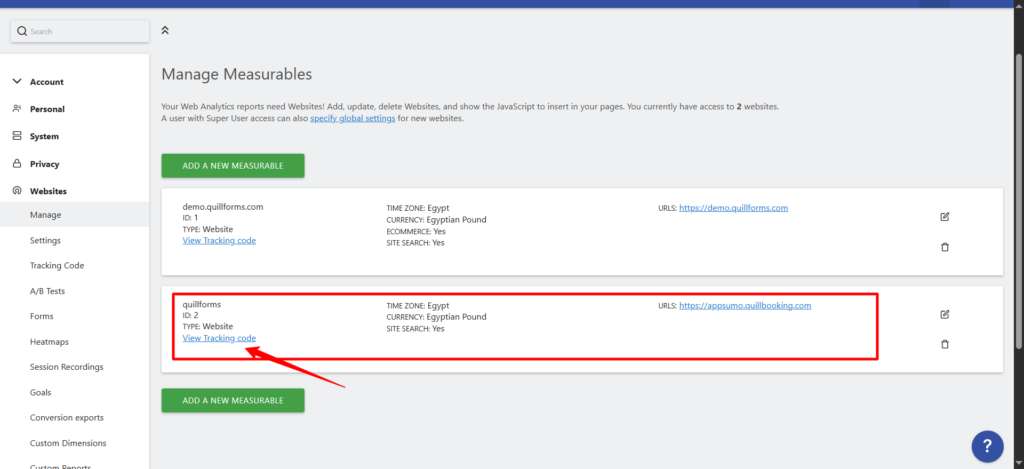Click the Personal users icon
This screenshot has width=1024, height=469.
17,108
